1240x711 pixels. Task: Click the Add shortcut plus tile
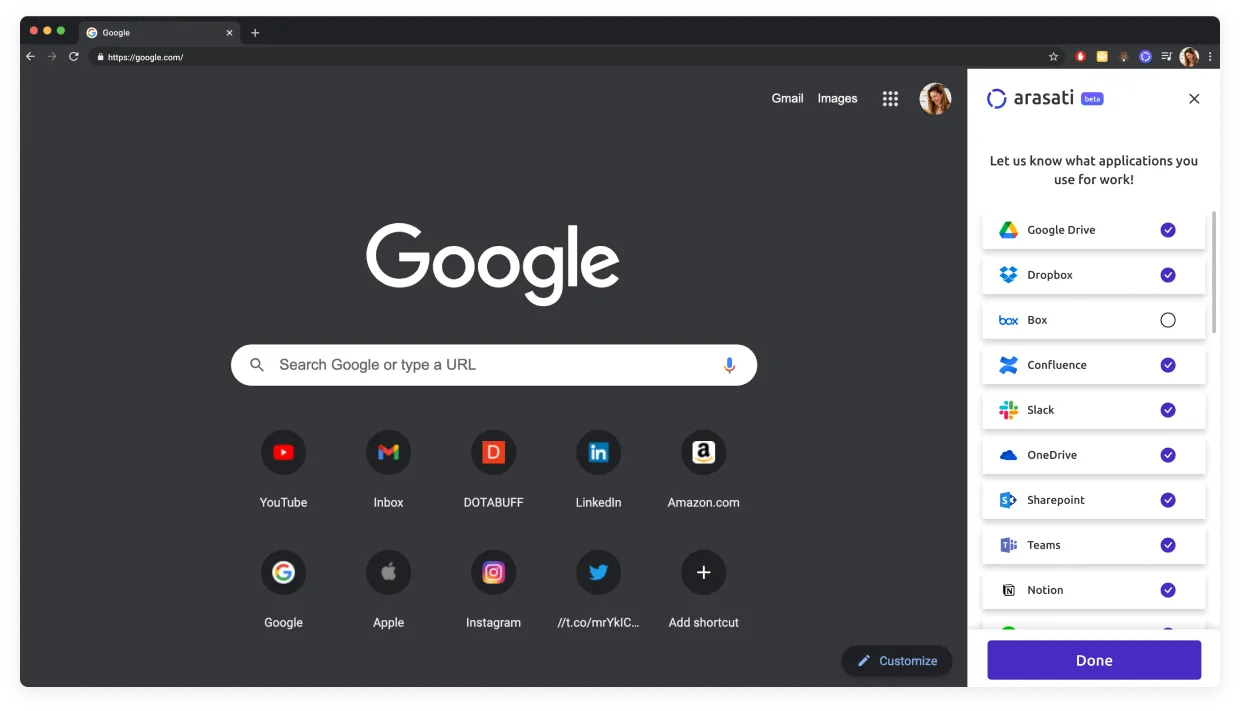point(703,573)
